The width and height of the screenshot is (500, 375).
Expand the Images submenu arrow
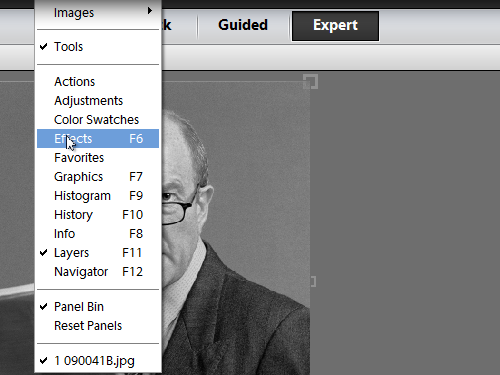pyautogui.click(x=150, y=11)
